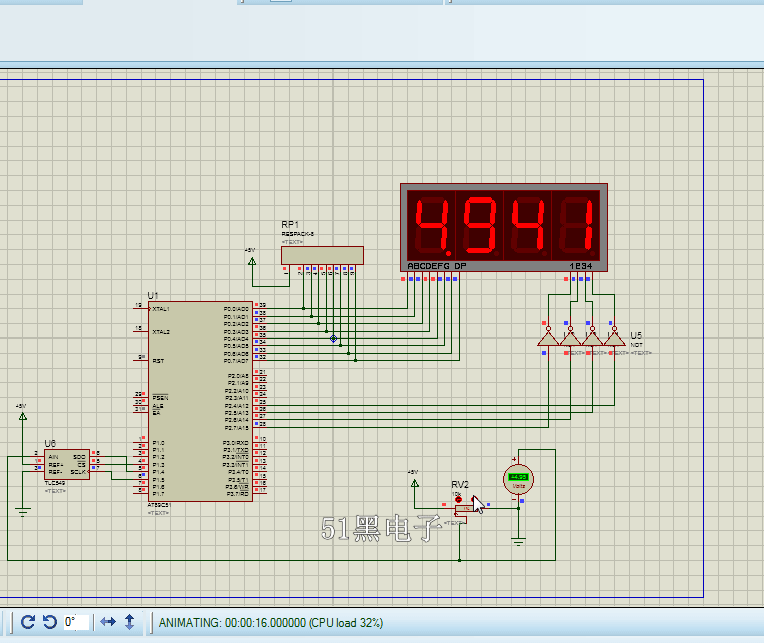764x643 pixels.
Task: Select the +5V power terminal wired to RP1
Action: [252, 262]
